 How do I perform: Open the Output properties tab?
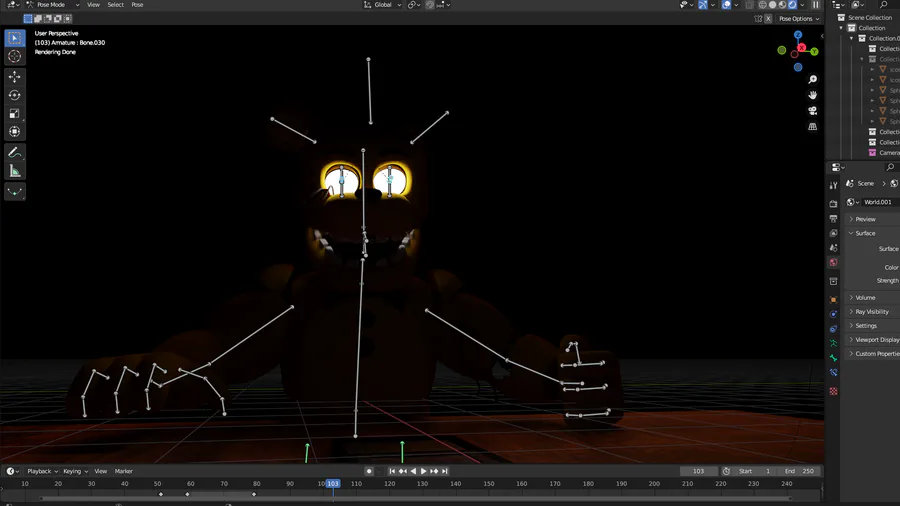[833, 219]
